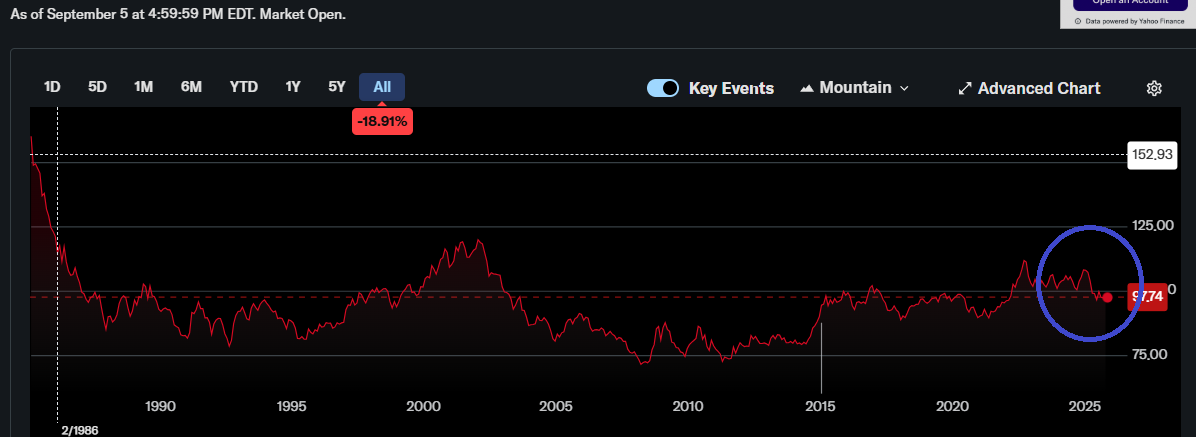Select the 1D time range
Image resolution: width=1196 pixels, height=437 pixels.
click(x=52, y=87)
